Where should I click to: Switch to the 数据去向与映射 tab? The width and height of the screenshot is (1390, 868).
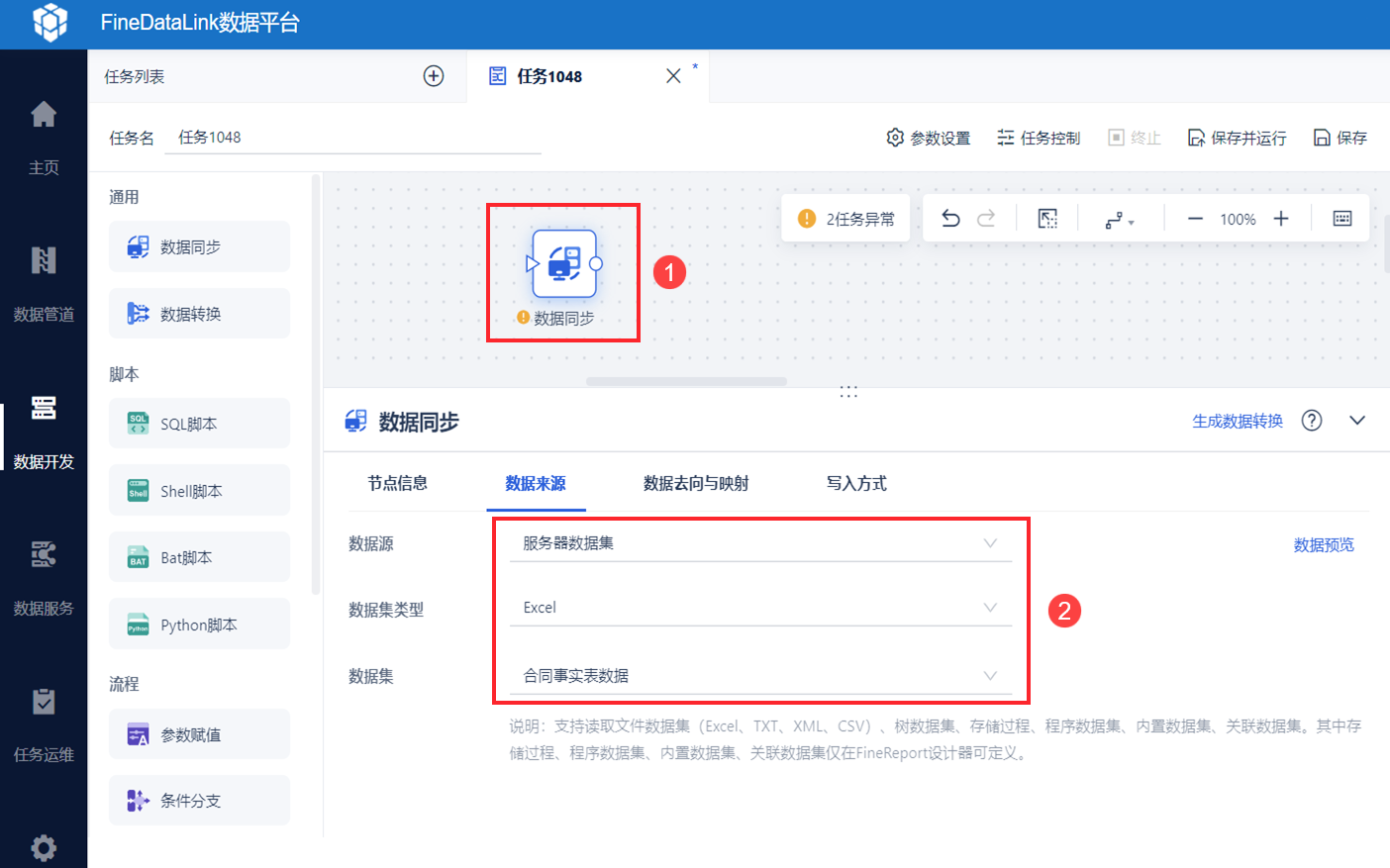coord(696,483)
